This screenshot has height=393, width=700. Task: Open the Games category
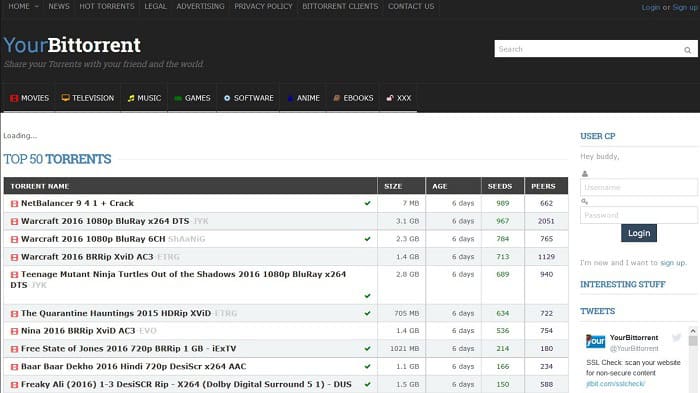192,98
